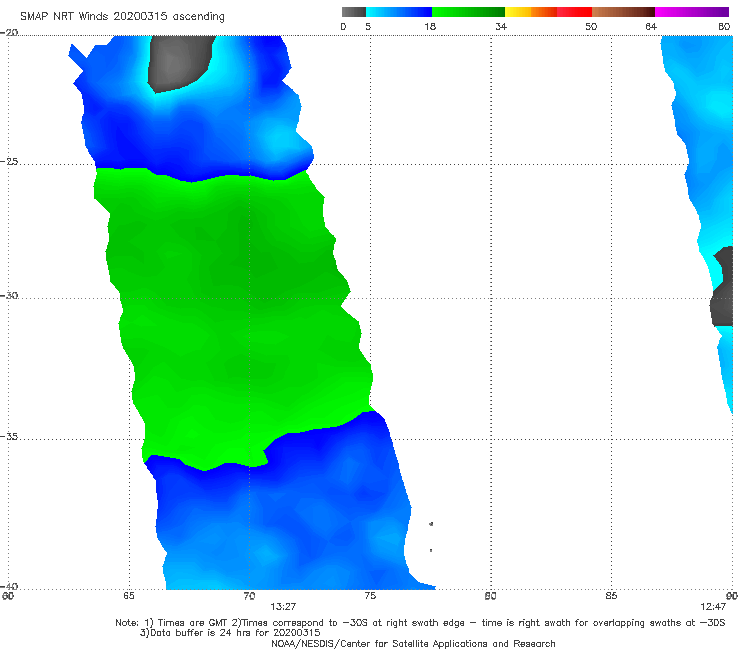
Task: Click the longitude label 75
Action: pyautogui.click(x=370, y=596)
